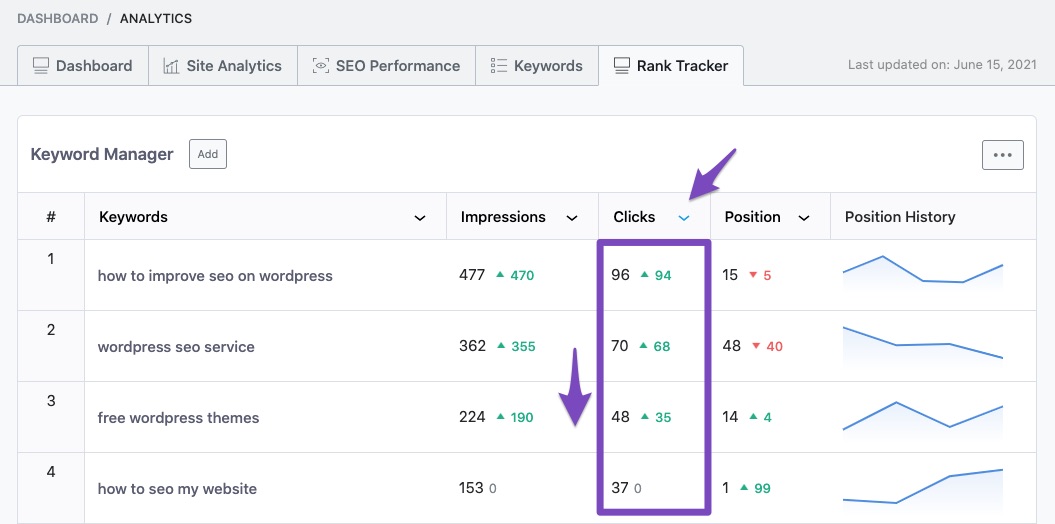Viewport: 1055px width, 524px height.
Task: Open the SEO Performance tab
Action: pyautogui.click(x=386, y=66)
